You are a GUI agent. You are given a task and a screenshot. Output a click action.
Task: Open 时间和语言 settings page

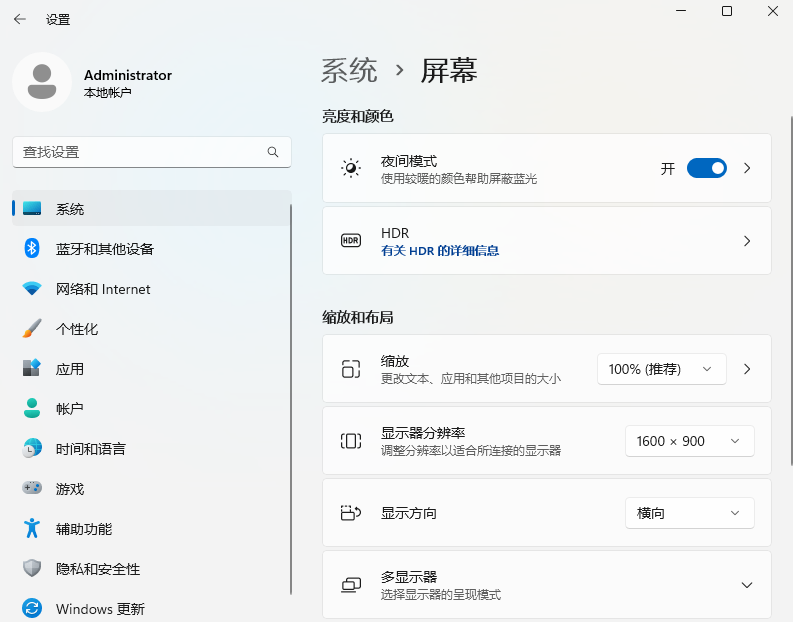point(91,449)
